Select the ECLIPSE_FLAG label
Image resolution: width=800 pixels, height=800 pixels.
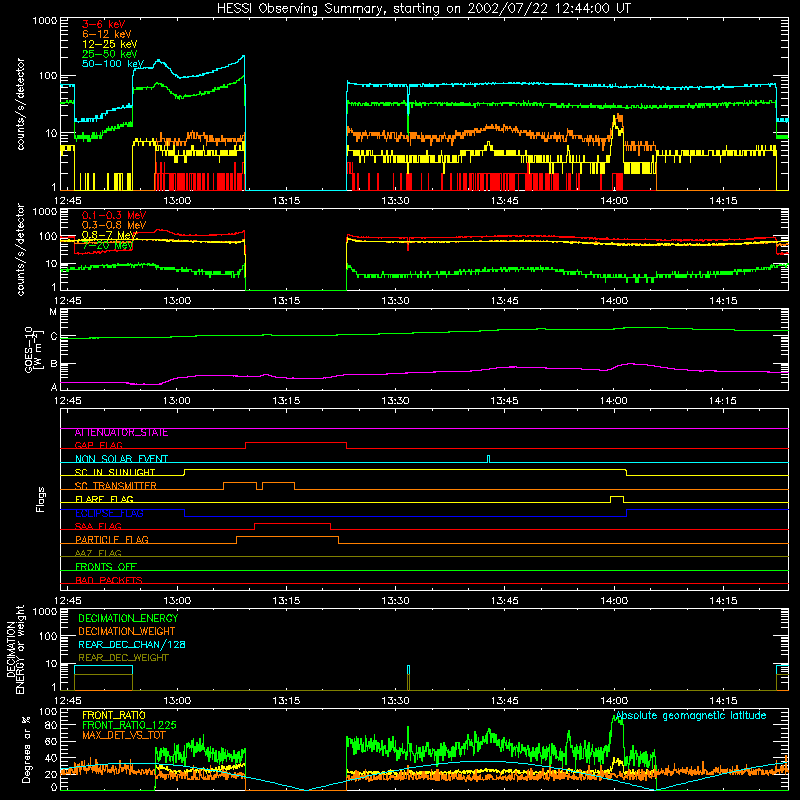pyautogui.click(x=109, y=513)
